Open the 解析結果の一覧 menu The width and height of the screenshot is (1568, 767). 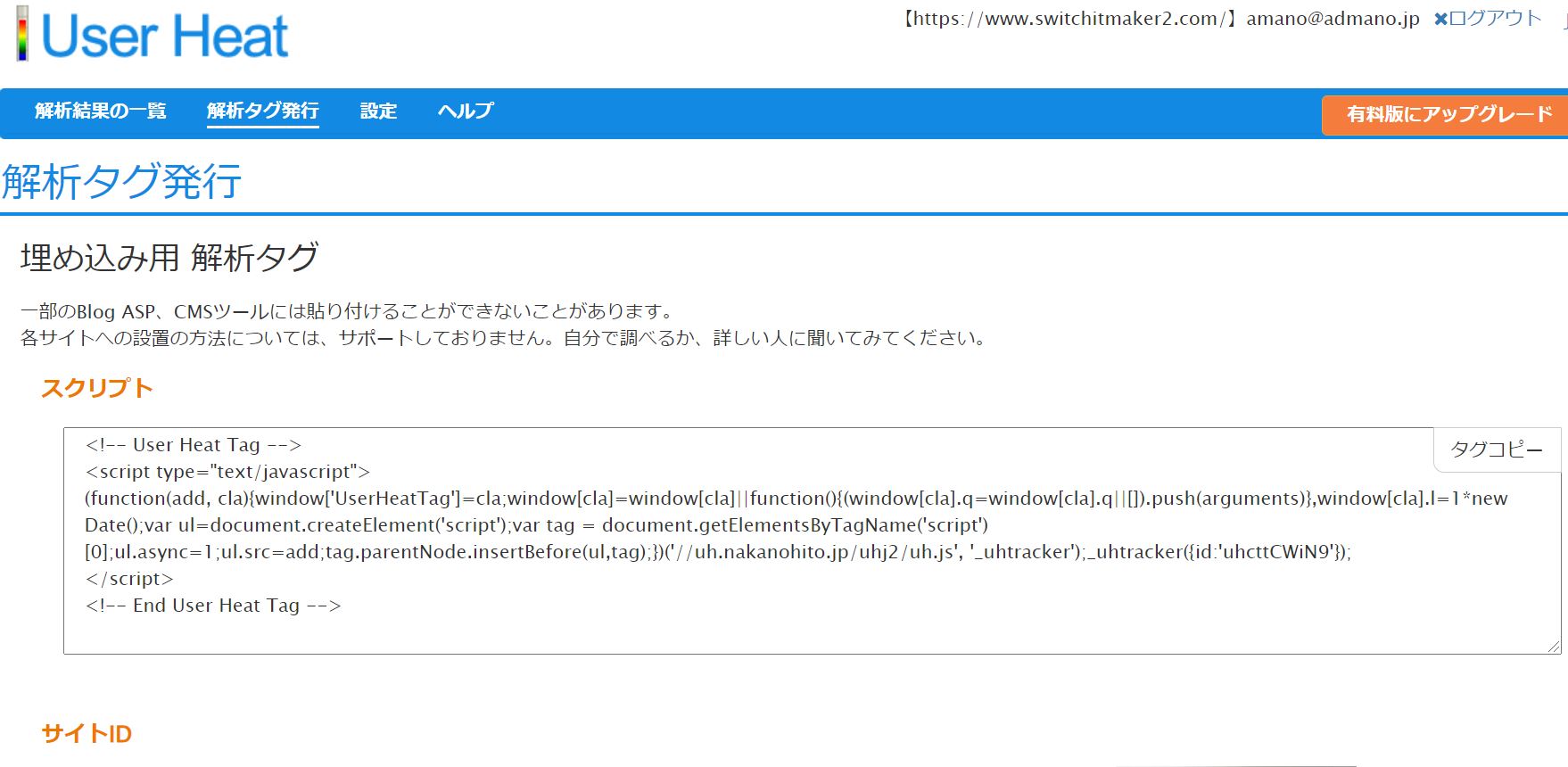pos(101,111)
